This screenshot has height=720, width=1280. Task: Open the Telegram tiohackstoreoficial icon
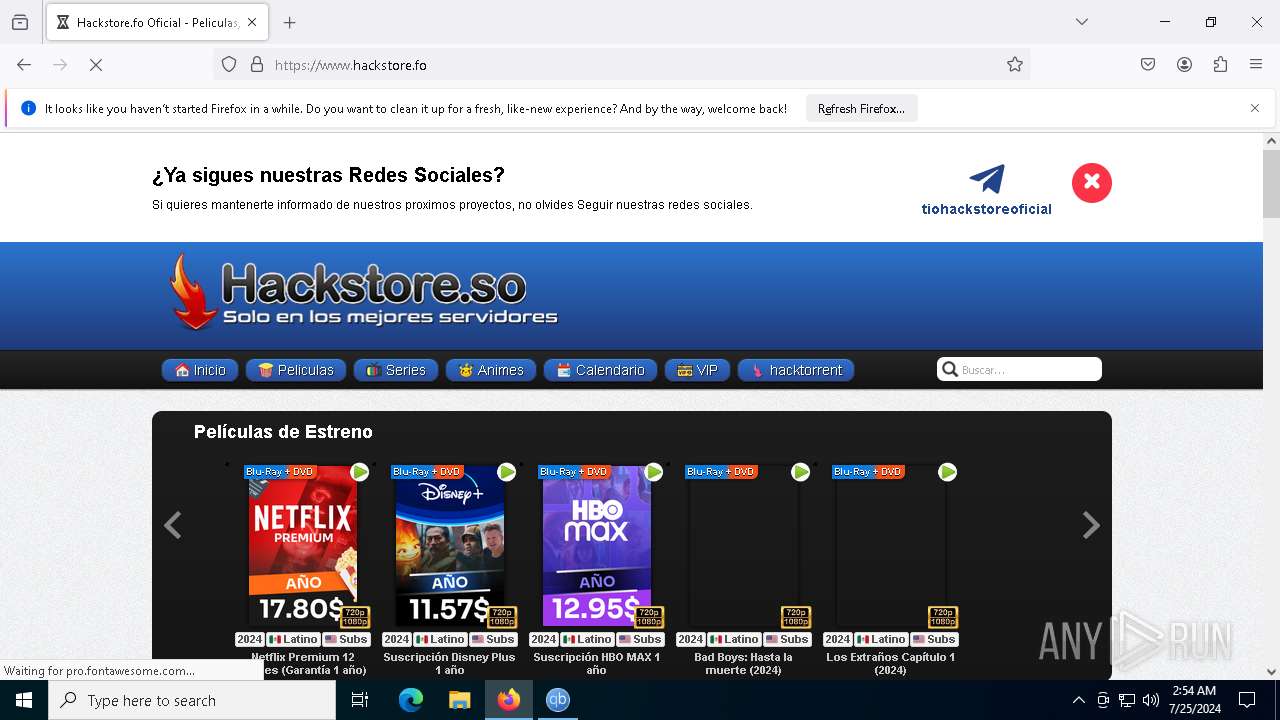[x=987, y=180]
